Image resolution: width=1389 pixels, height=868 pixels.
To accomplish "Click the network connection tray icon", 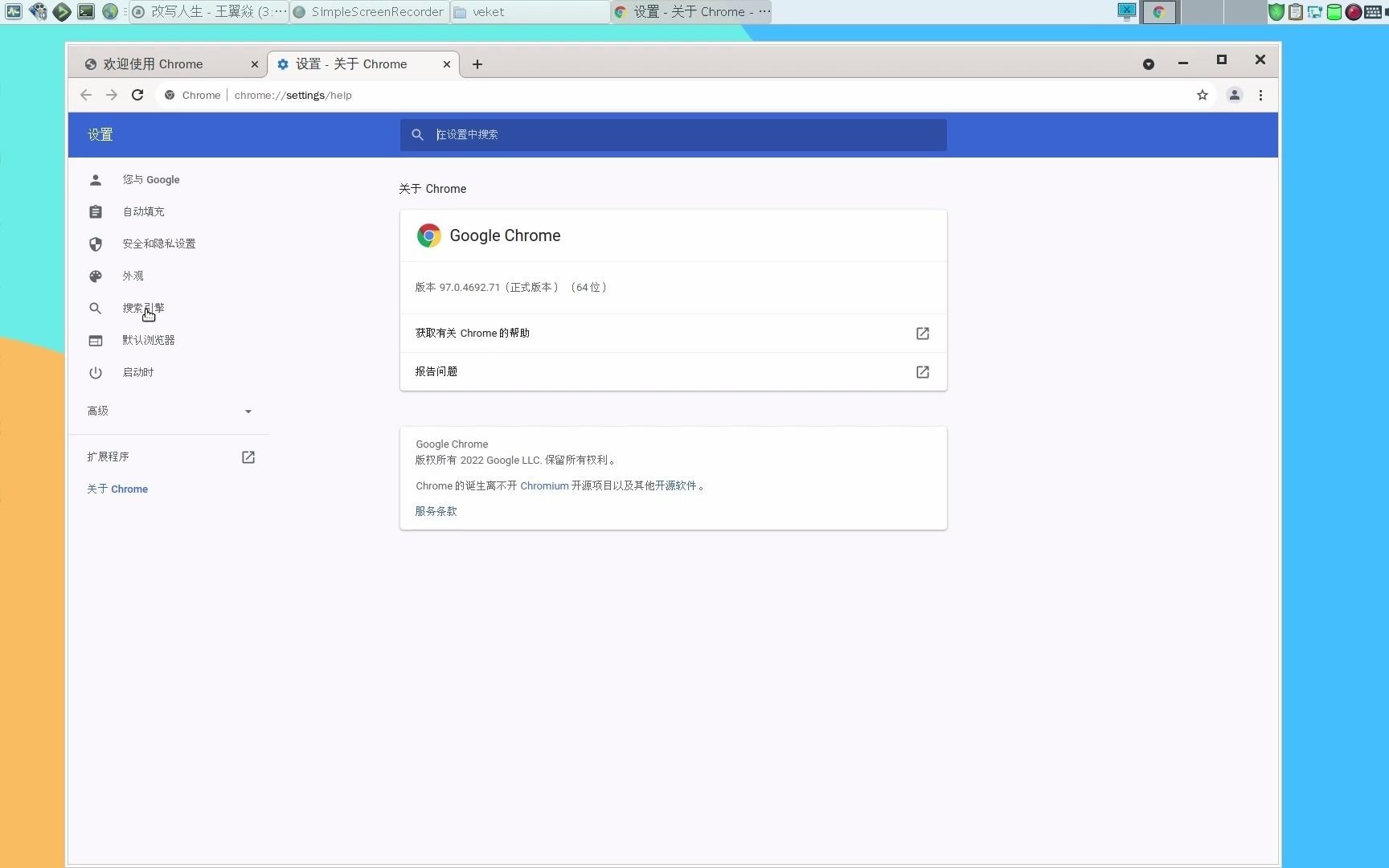I will tap(1315, 11).
